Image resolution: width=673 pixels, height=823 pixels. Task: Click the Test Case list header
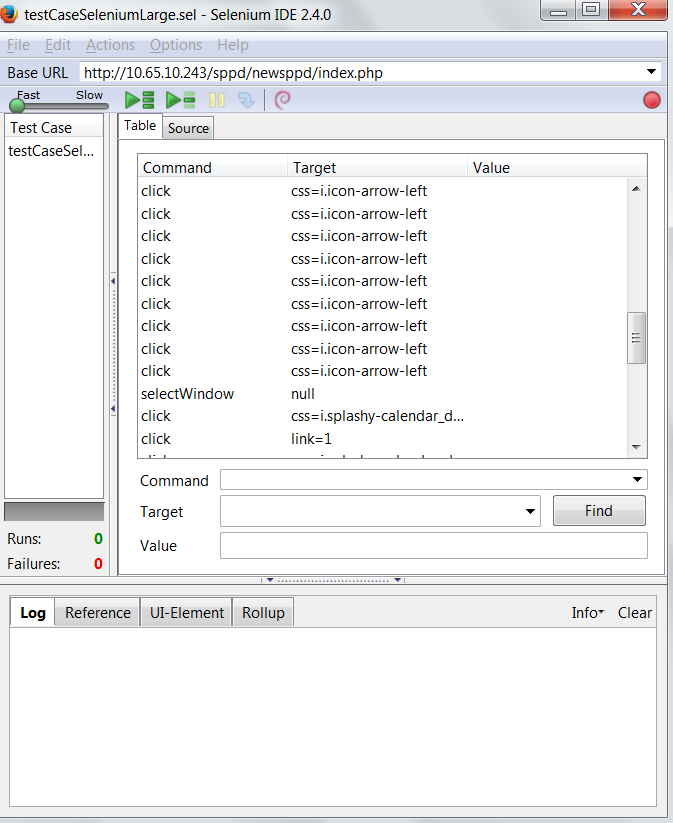(x=54, y=128)
